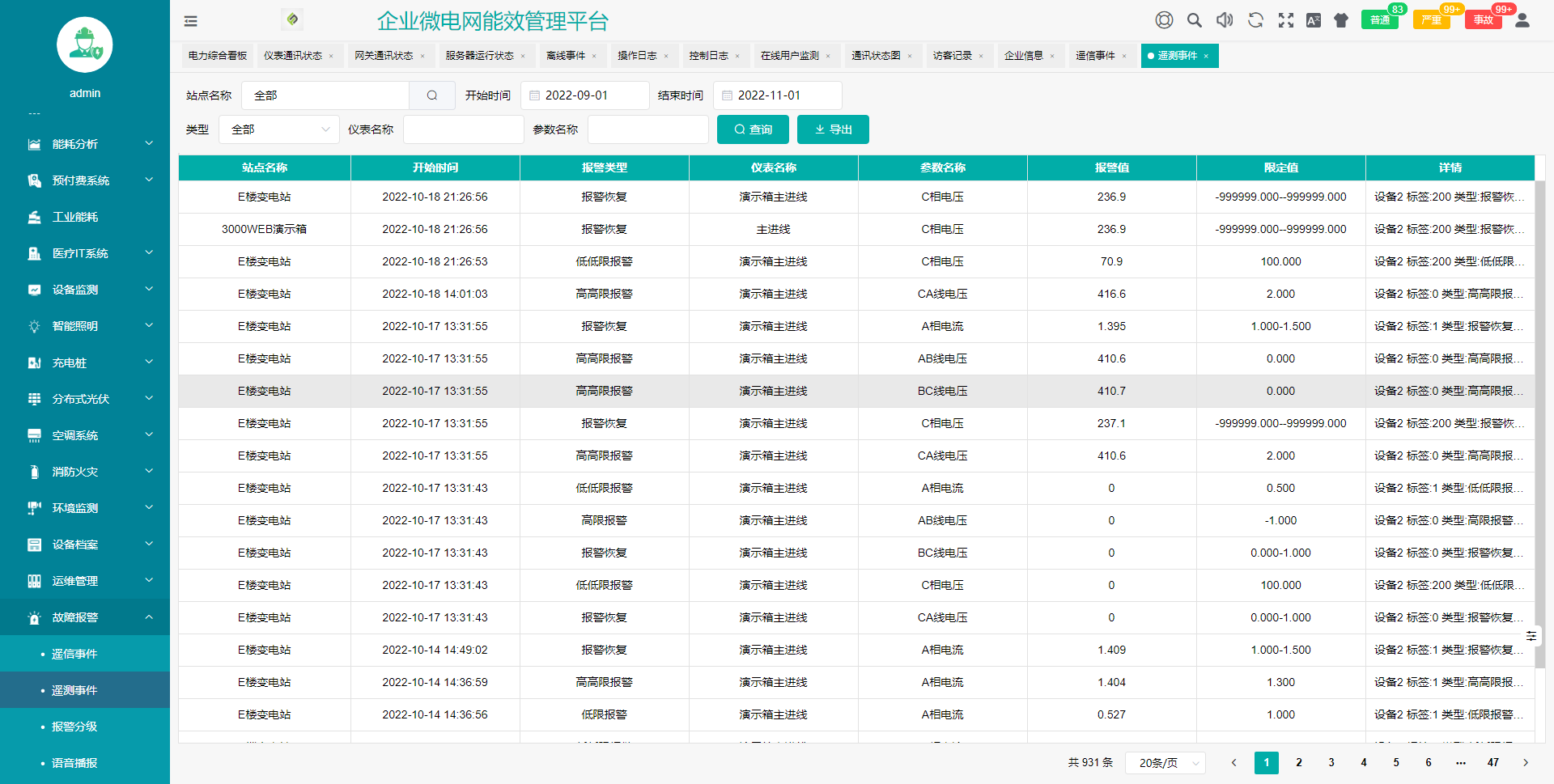Export data with the 导出 button
The width and height of the screenshot is (1554, 784).
click(832, 129)
